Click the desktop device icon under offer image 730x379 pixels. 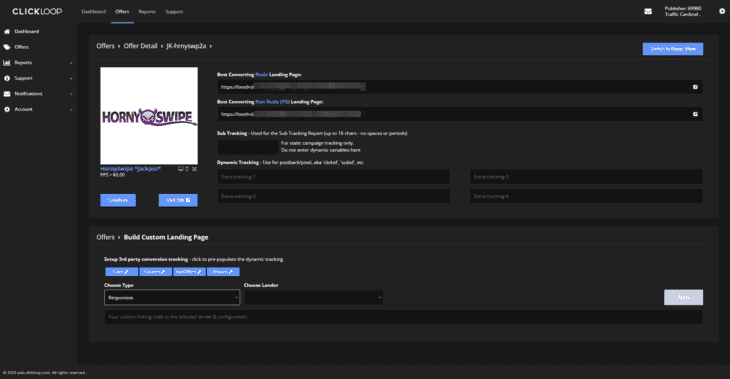pos(181,169)
